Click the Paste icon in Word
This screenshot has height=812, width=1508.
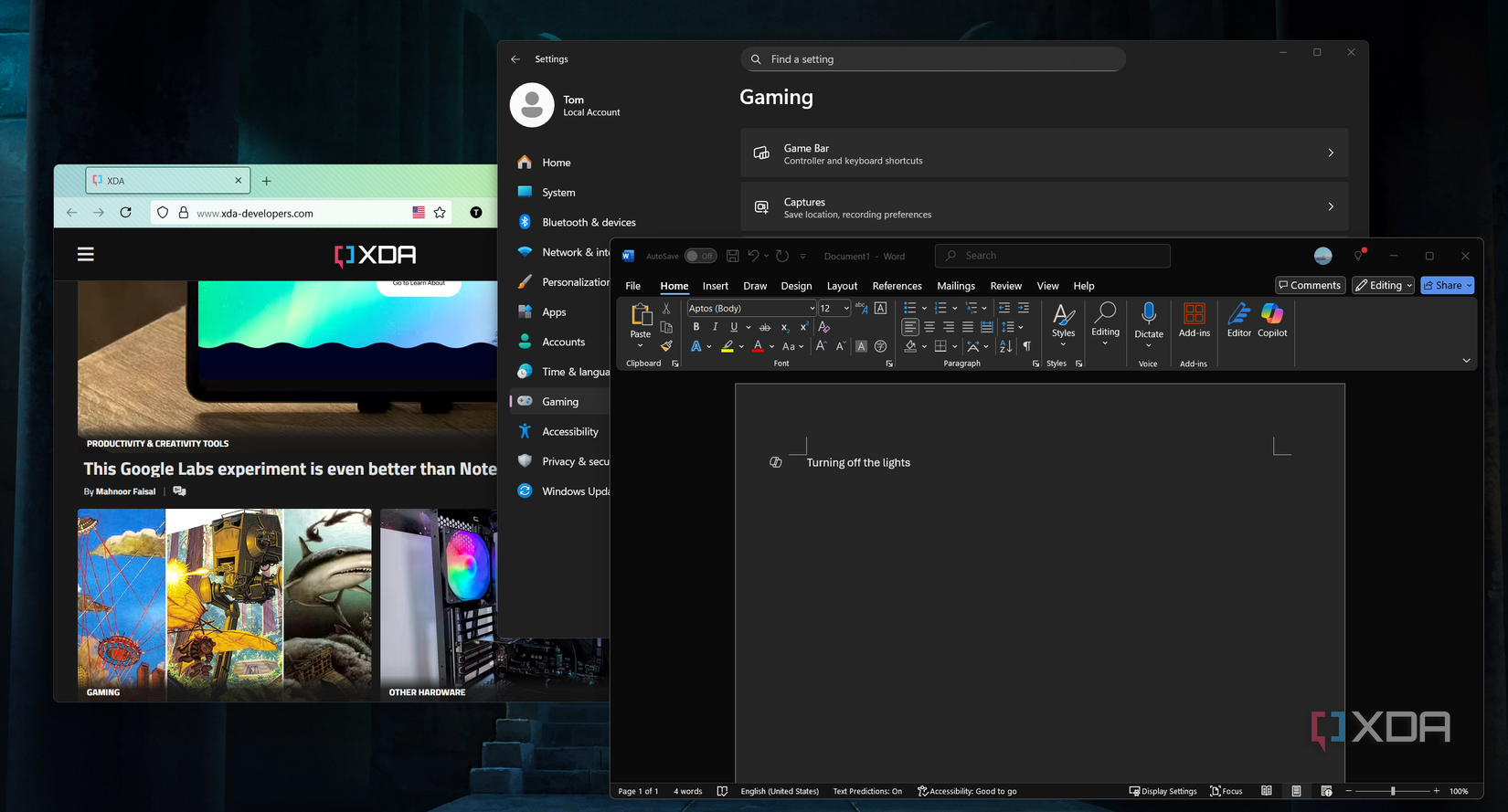point(641,315)
